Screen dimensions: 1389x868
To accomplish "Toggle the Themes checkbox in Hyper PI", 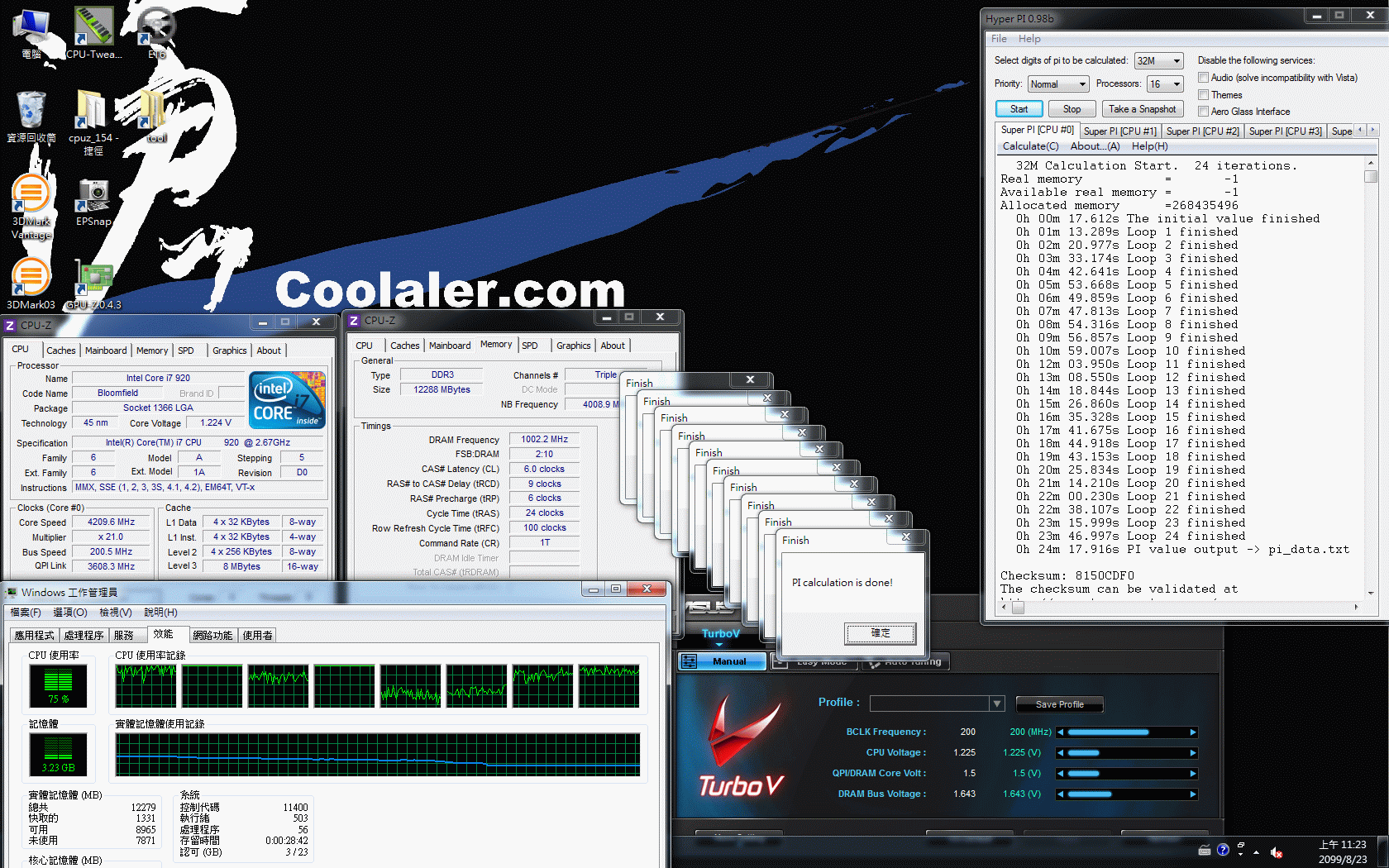I will tap(1204, 95).
